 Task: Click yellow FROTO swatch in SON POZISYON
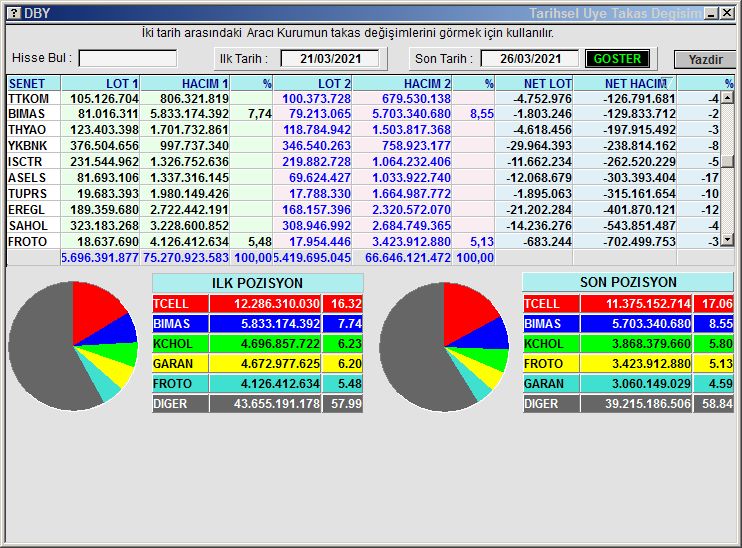[x=551, y=364]
